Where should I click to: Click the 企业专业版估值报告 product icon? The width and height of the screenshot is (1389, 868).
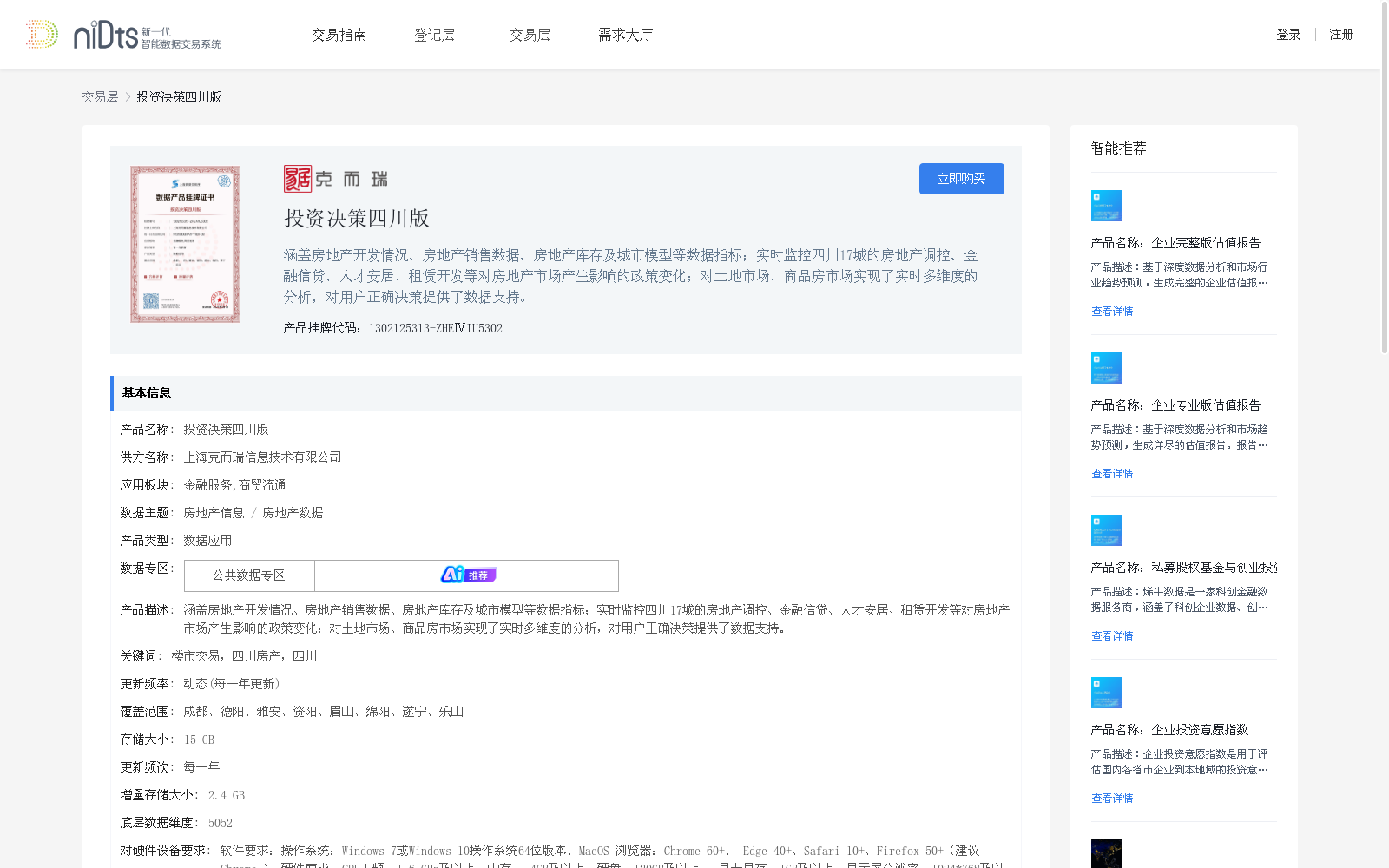(1107, 368)
